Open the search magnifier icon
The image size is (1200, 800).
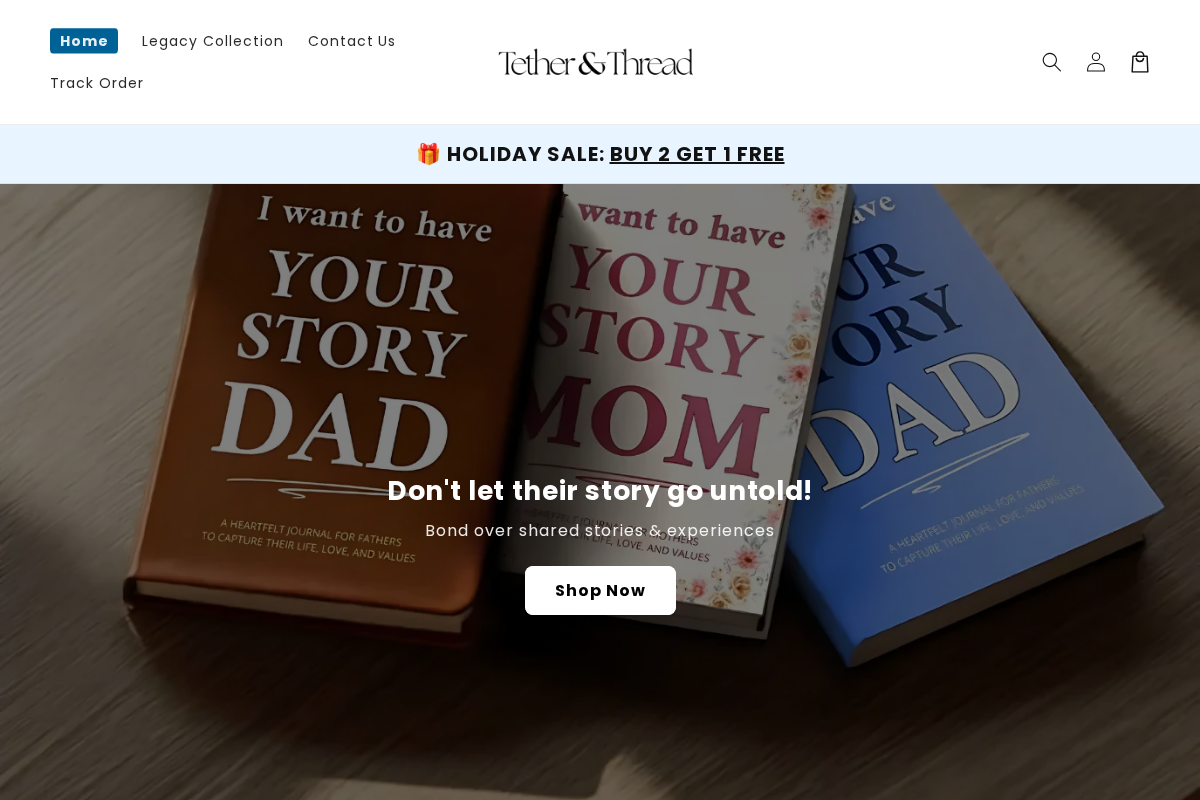click(1051, 62)
